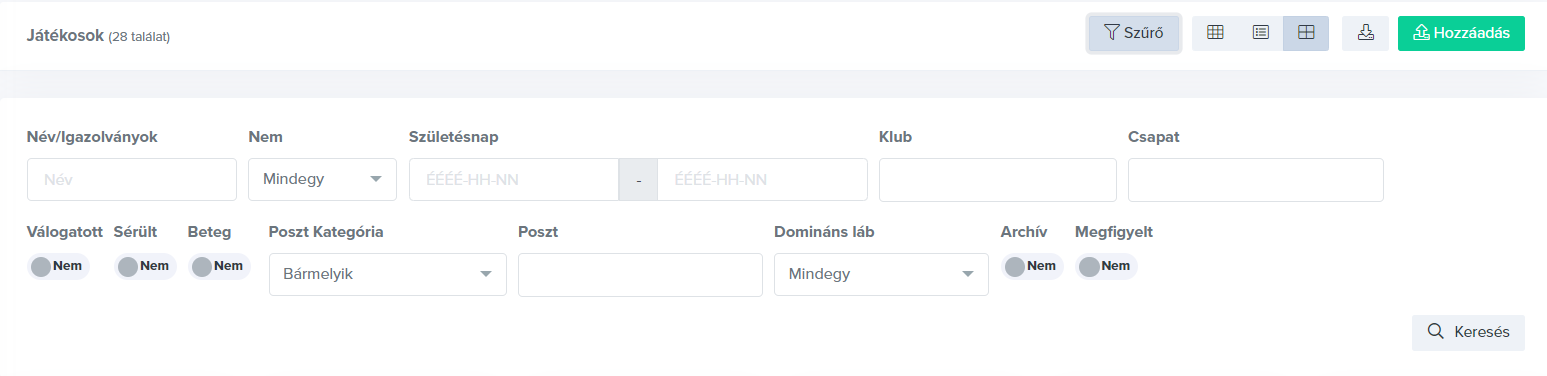Viewport: 1547px width, 376px height.
Task: Click the Keresés search button
Action: click(x=1468, y=332)
